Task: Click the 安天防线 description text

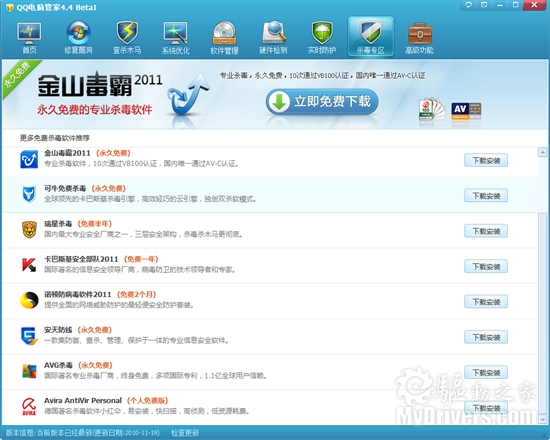Action: [x=136, y=340]
